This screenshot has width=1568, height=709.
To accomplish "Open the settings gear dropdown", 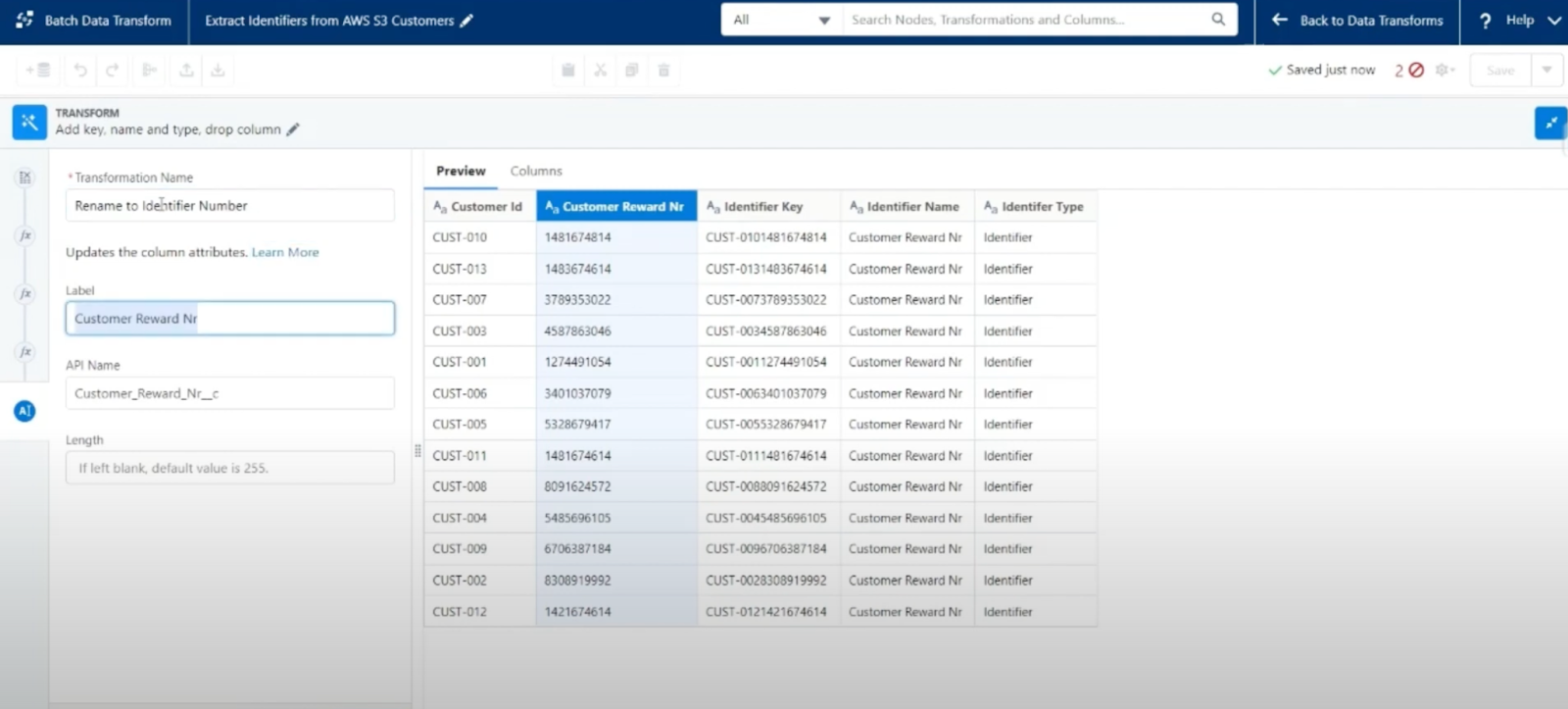I will coord(1445,71).
